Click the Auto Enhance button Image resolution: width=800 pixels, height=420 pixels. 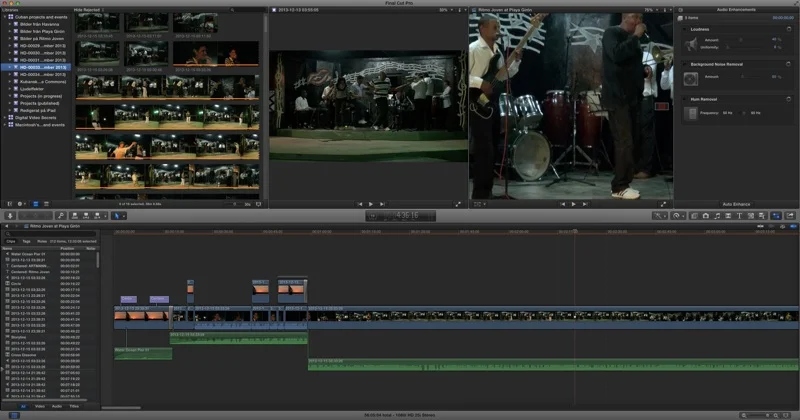point(736,204)
